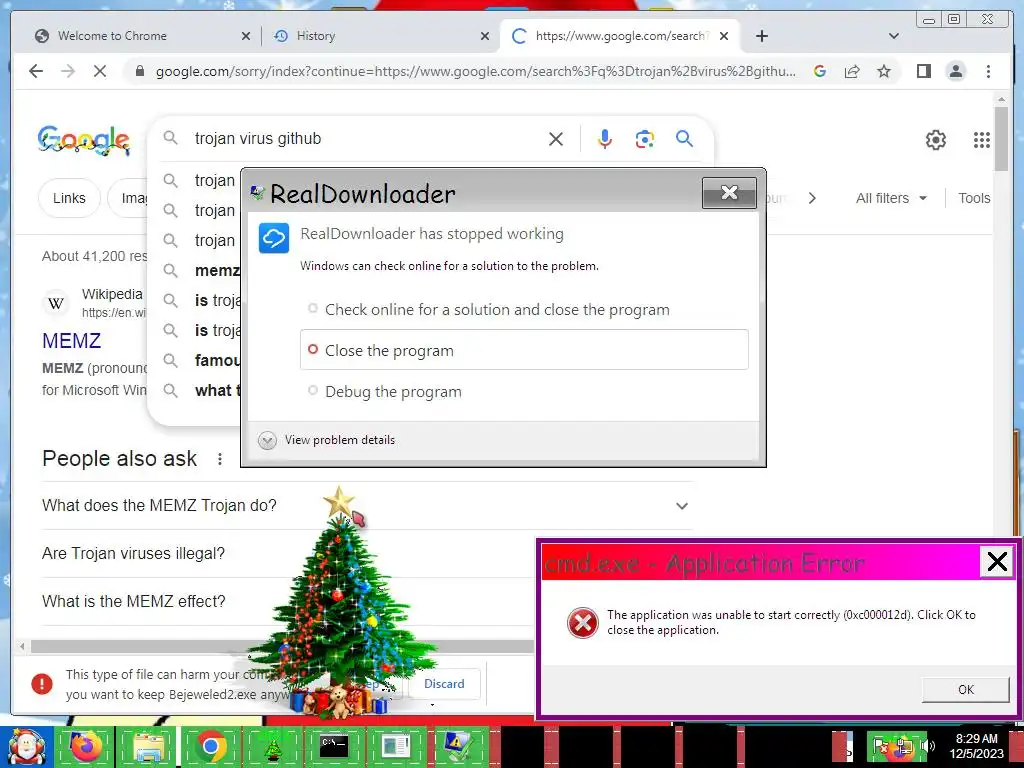The height and width of the screenshot is (768, 1024).
Task: Search by image with the Lens icon
Action: coord(645,138)
